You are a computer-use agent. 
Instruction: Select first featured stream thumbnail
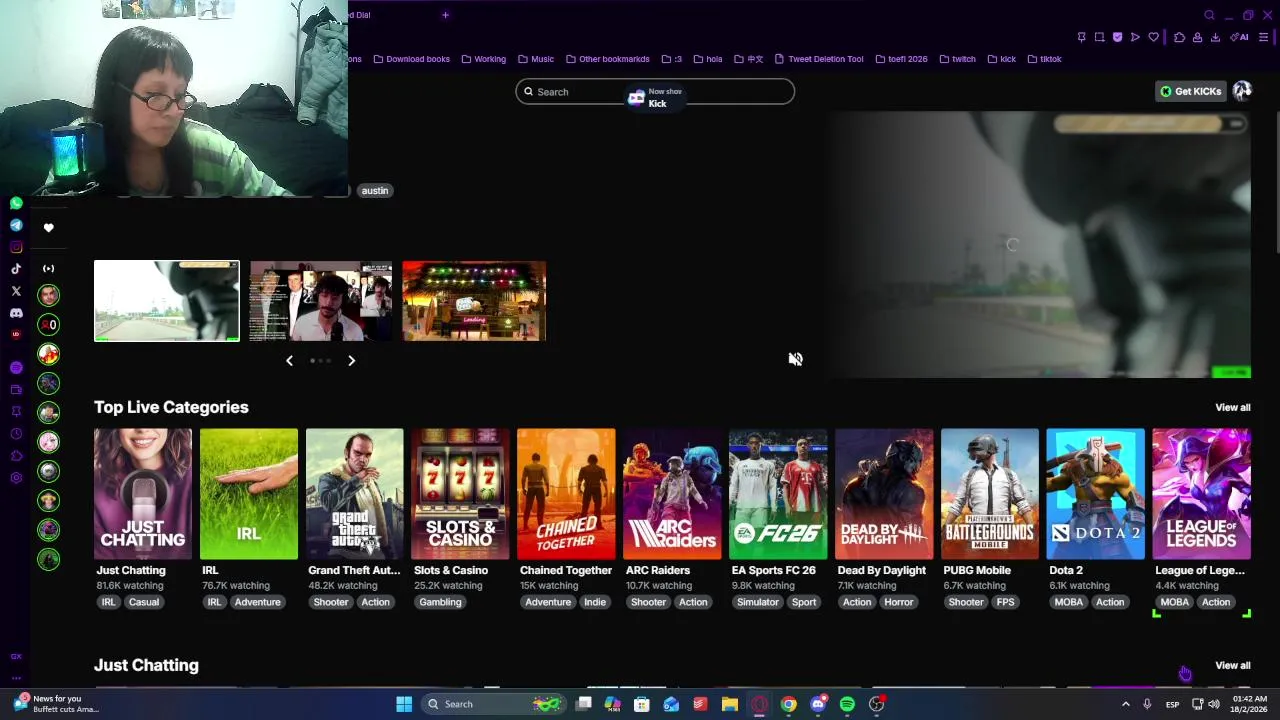[x=167, y=301]
